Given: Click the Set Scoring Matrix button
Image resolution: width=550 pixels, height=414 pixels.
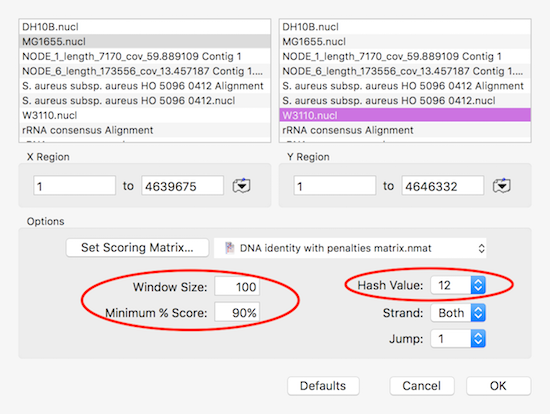Looking at the screenshot, I should 137,248.
